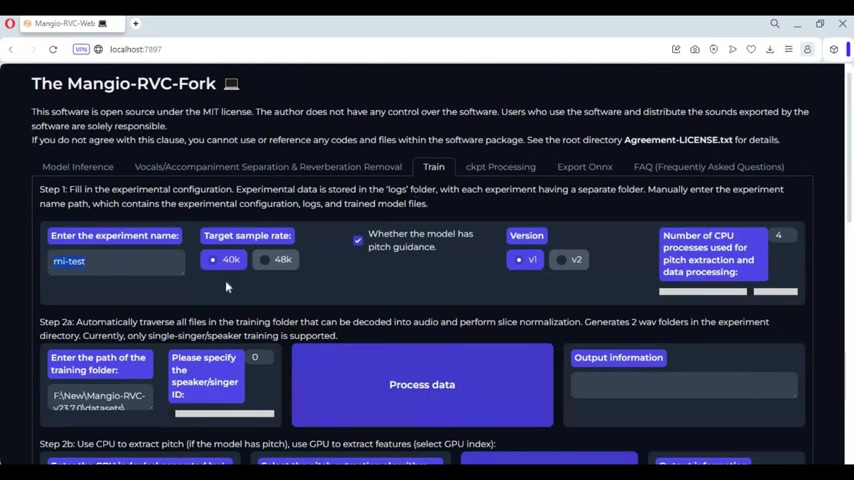Select the Train tab
The width and height of the screenshot is (854, 480).
pos(434,167)
